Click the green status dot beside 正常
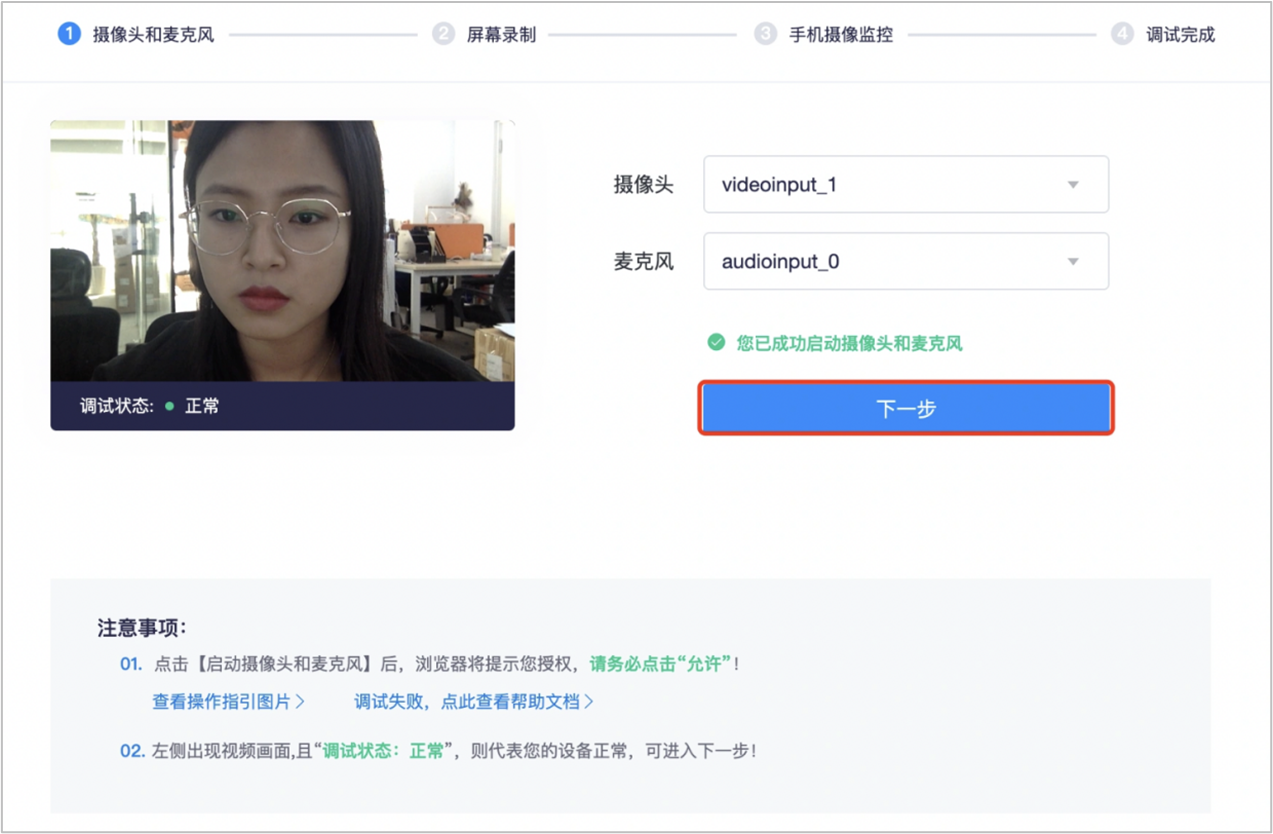 point(169,407)
